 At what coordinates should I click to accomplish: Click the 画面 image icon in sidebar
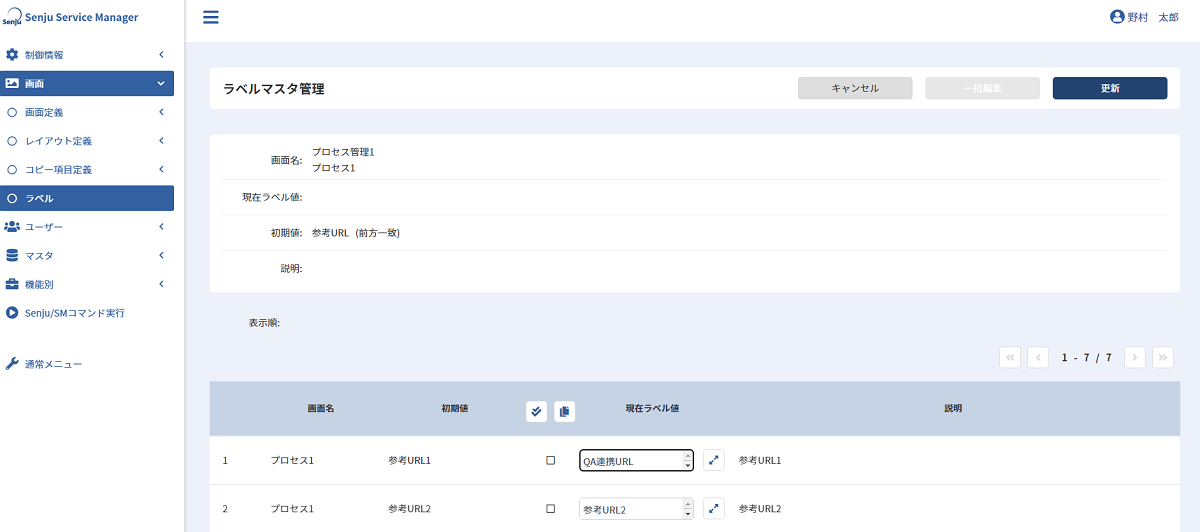12,83
